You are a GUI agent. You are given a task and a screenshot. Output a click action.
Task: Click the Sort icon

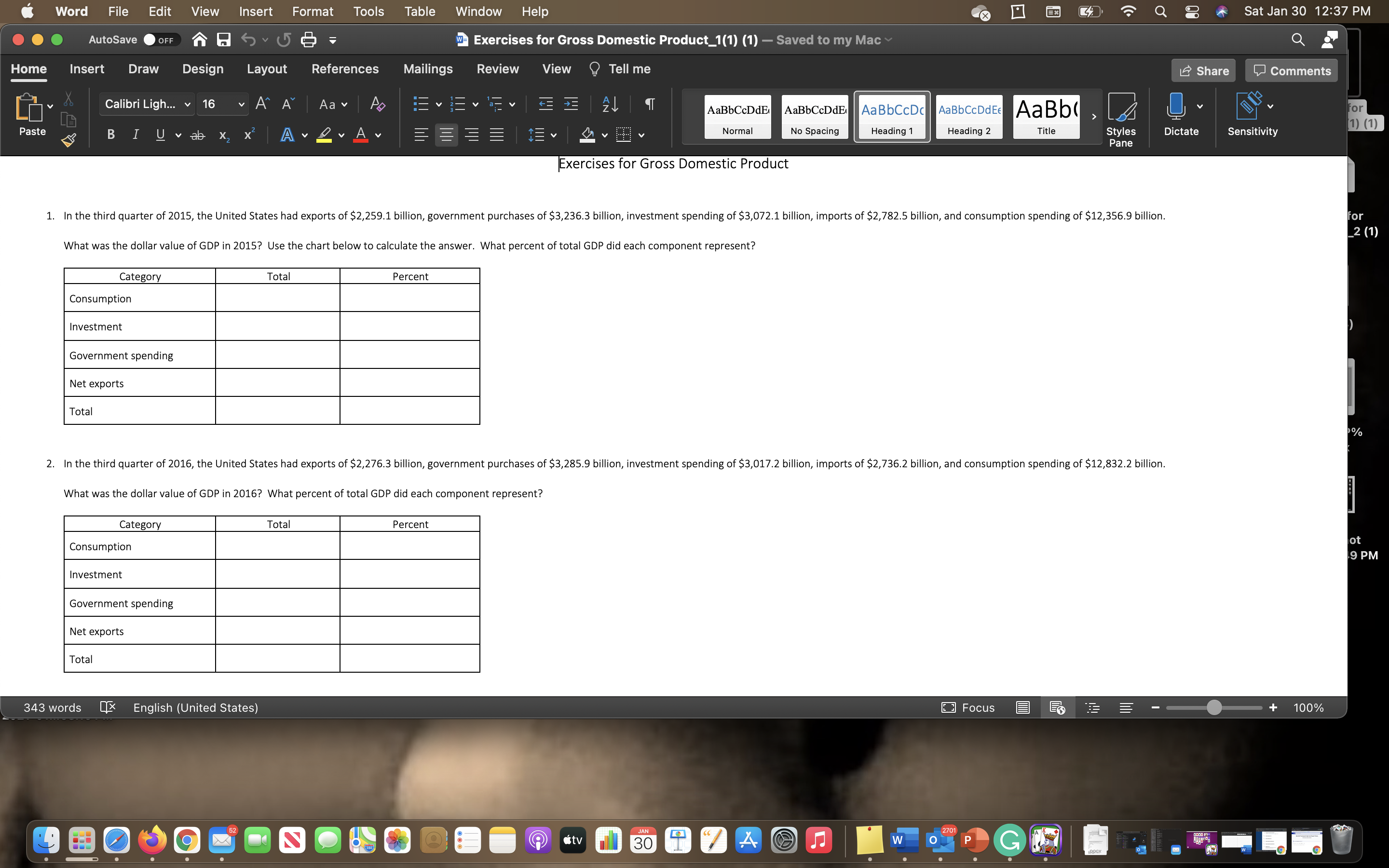click(609, 104)
